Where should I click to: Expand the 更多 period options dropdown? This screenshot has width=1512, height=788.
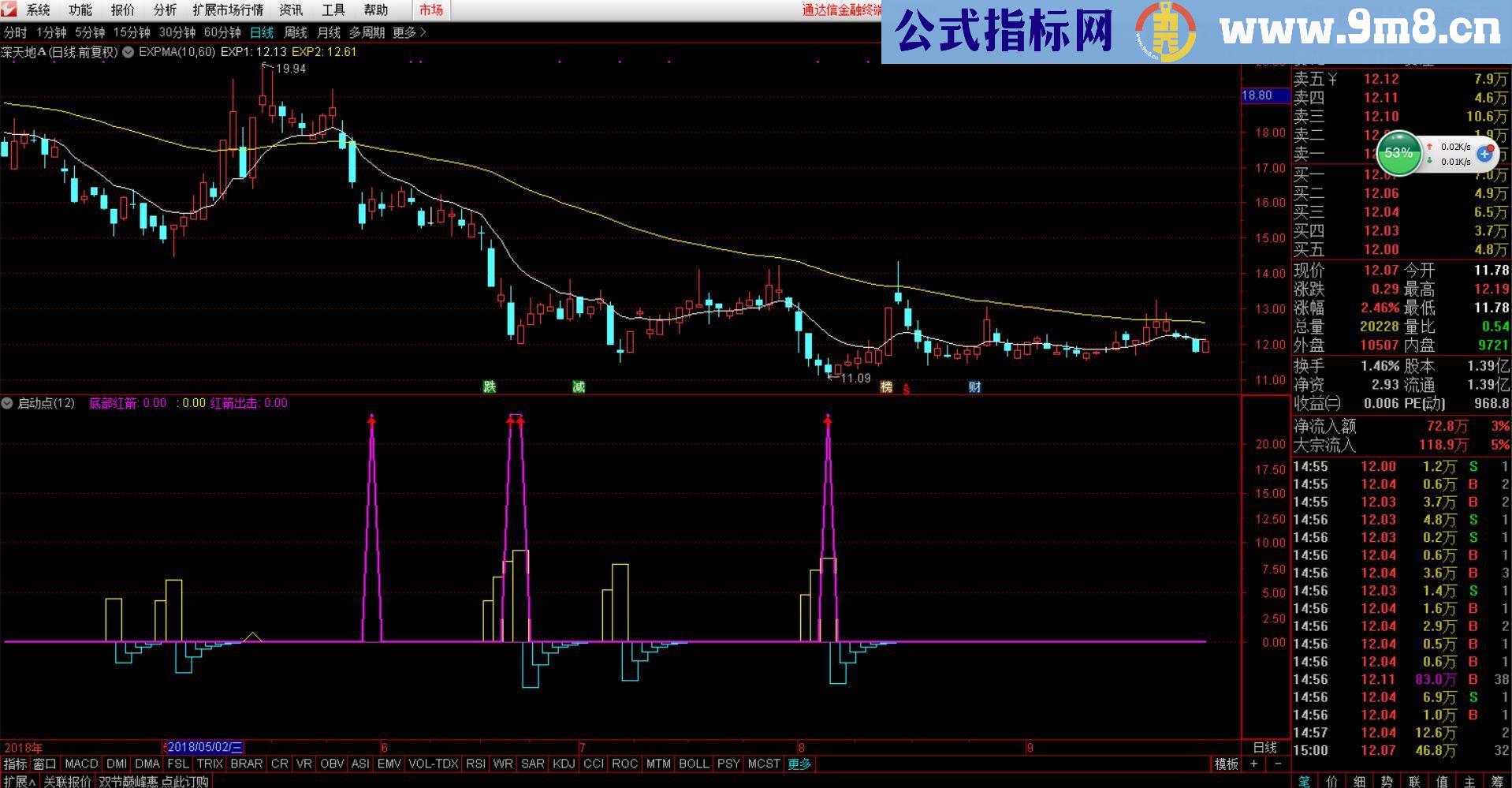(408, 33)
